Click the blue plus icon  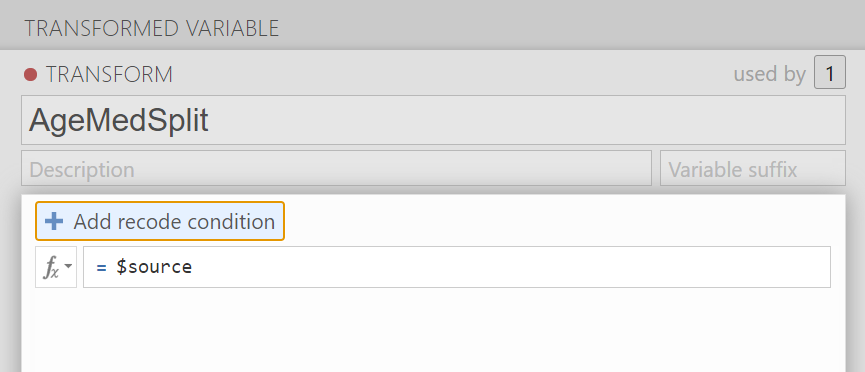(x=54, y=221)
